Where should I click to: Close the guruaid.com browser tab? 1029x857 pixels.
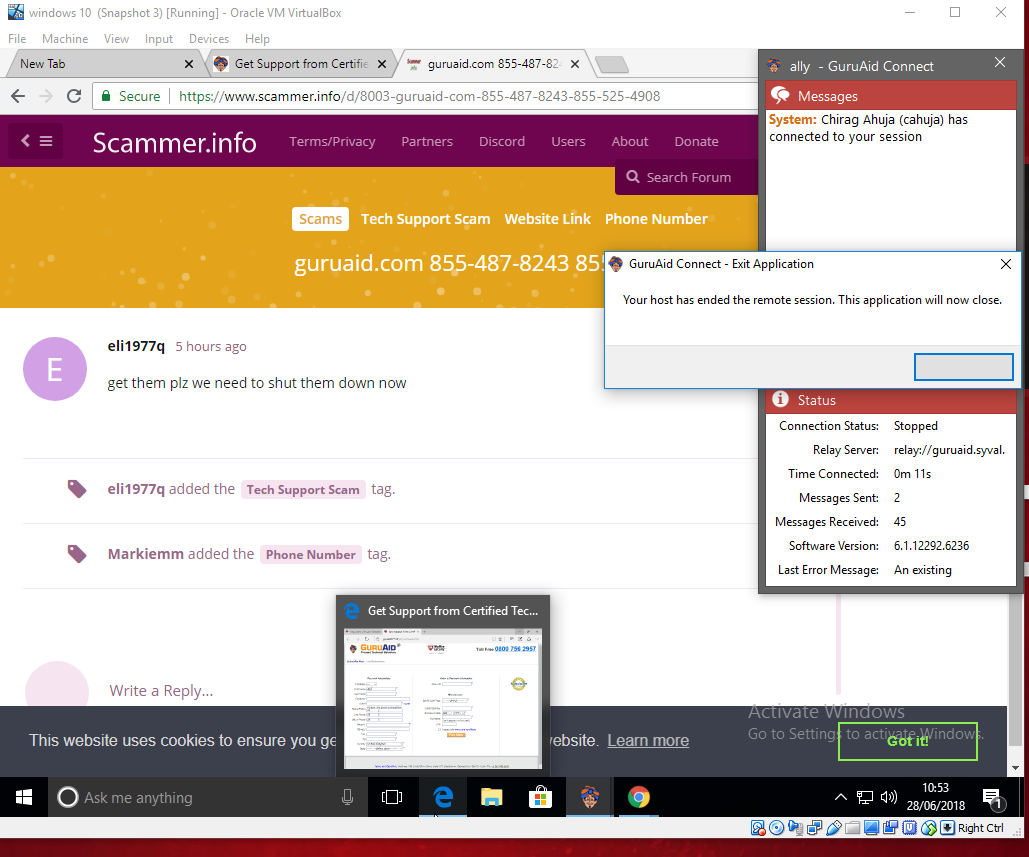[575, 64]
